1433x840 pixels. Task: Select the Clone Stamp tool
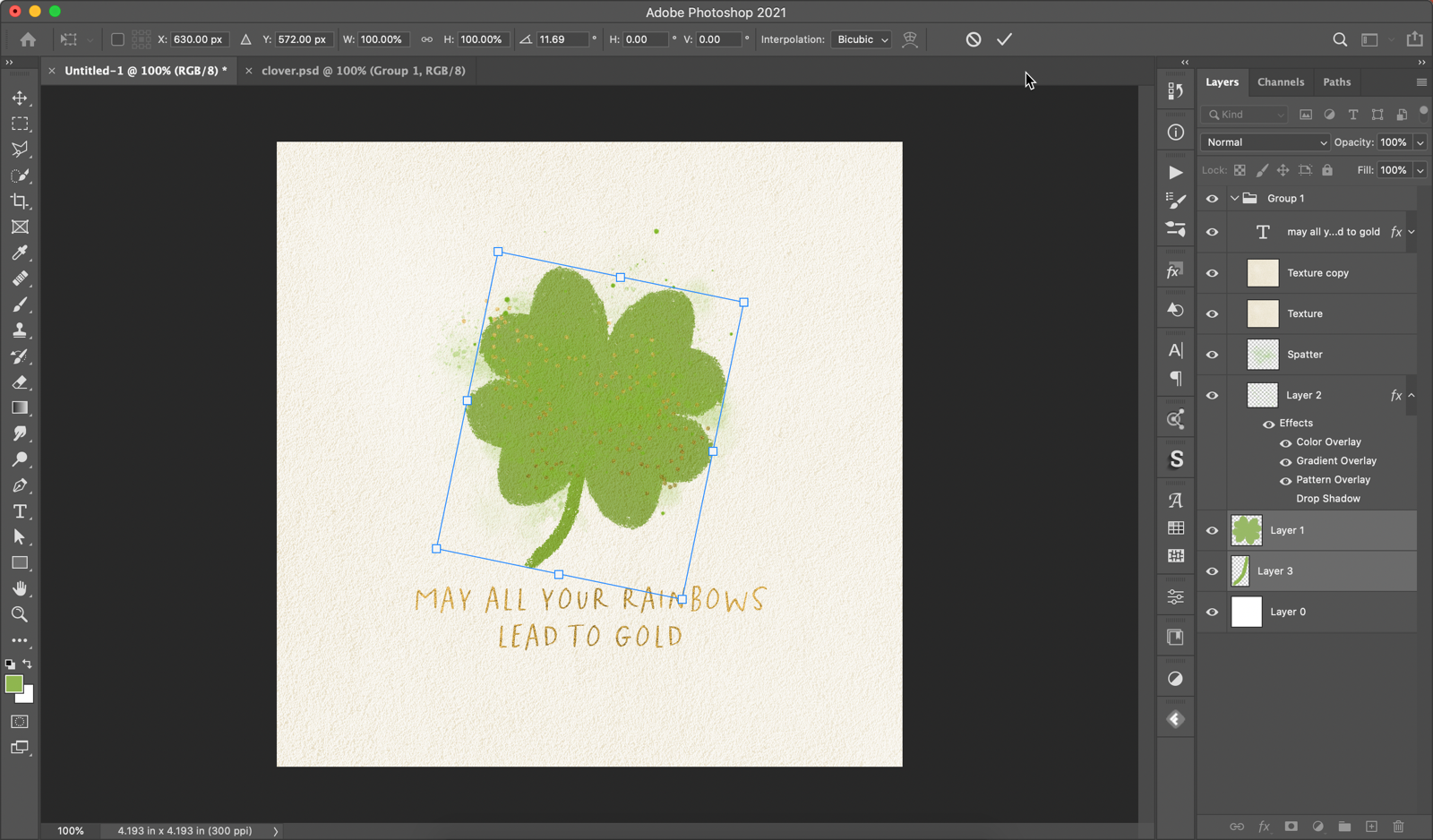pos(20,330)
